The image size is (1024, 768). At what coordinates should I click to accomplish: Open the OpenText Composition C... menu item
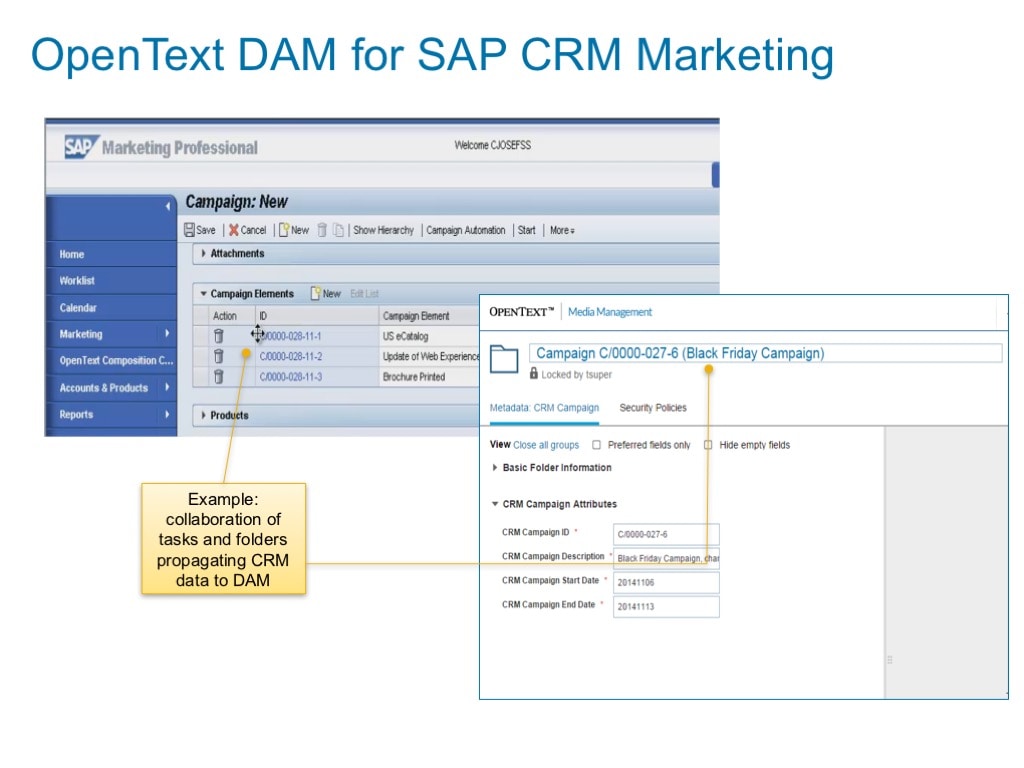point(116,360)
